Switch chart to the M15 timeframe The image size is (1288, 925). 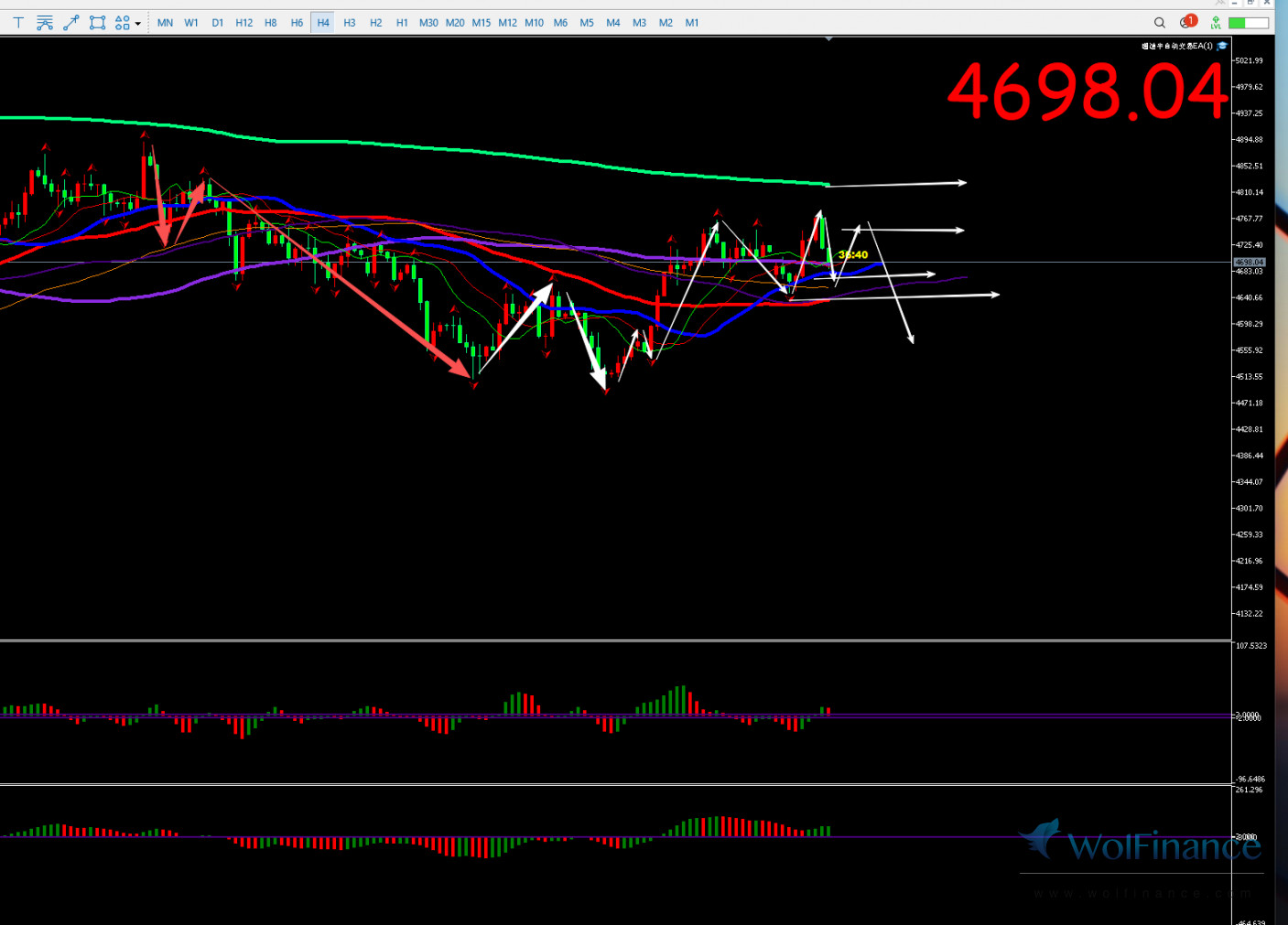[x=482, y=23]
